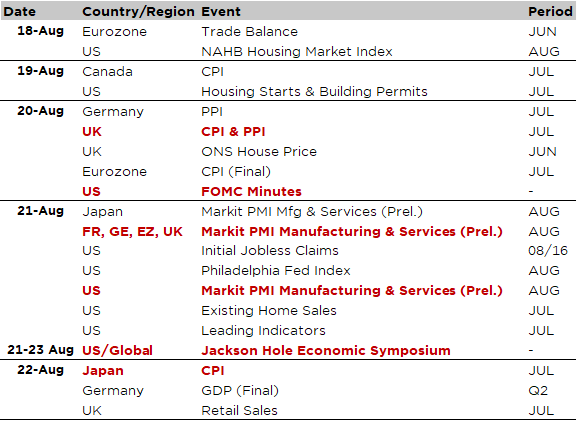
Task: Select UK Retail Sales event
Action: [239, 410]
